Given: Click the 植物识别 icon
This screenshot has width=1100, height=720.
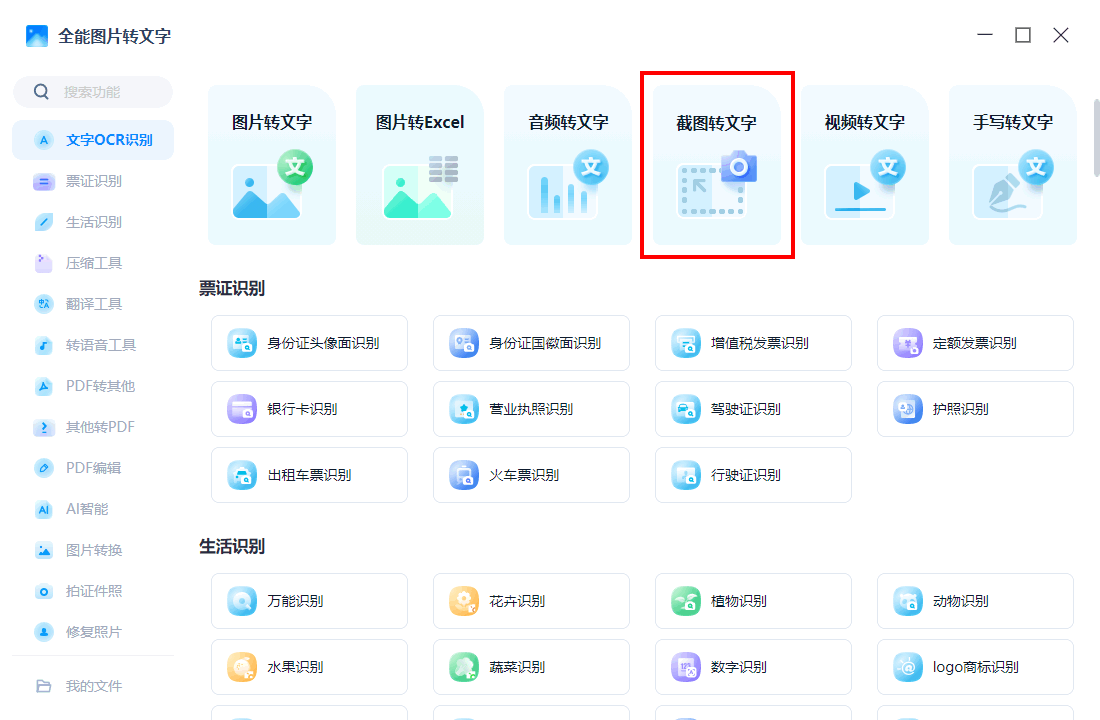Looking at the screenshot, I should pos(685,601).
